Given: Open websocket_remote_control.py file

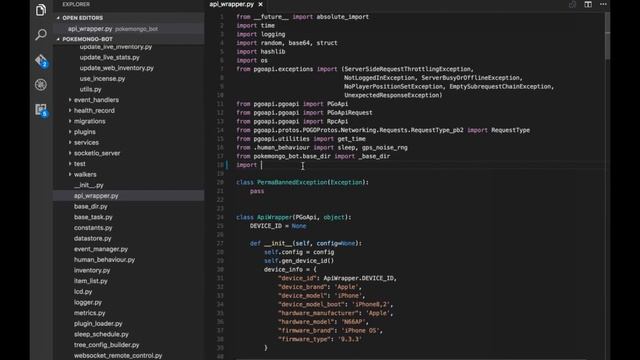Looking at the screenshot, I should (118, 356).
